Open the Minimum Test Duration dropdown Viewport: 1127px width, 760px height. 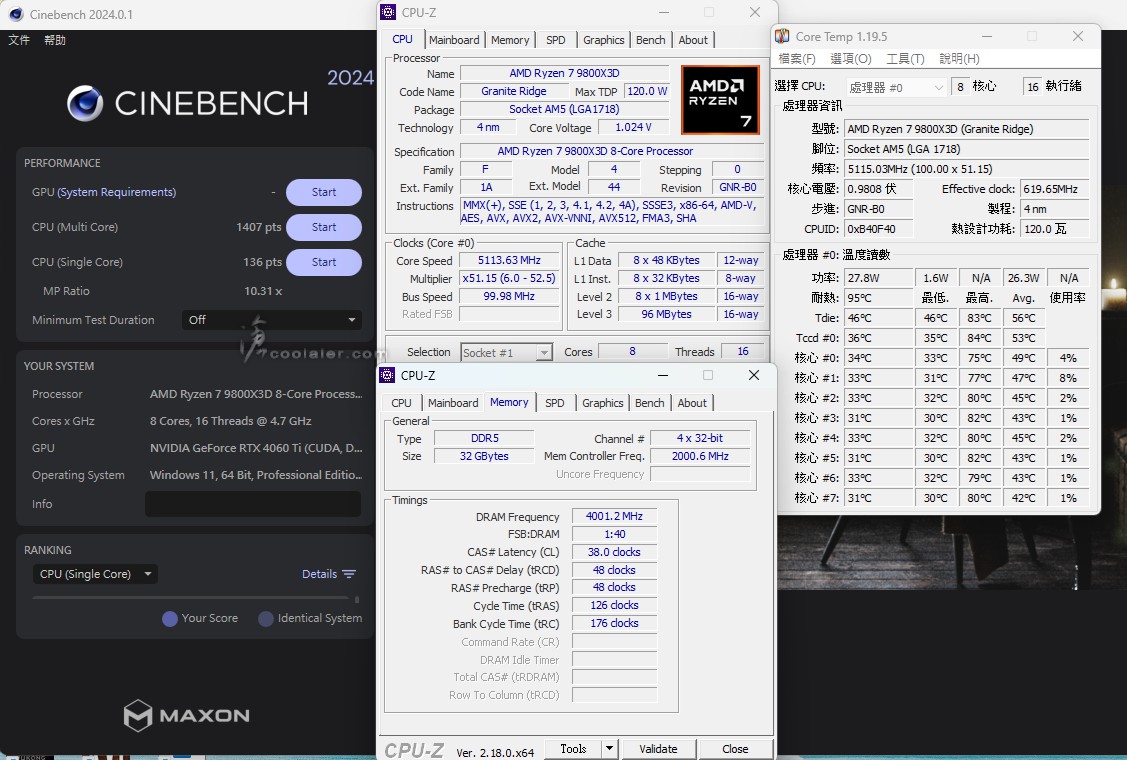coord(272,320)
